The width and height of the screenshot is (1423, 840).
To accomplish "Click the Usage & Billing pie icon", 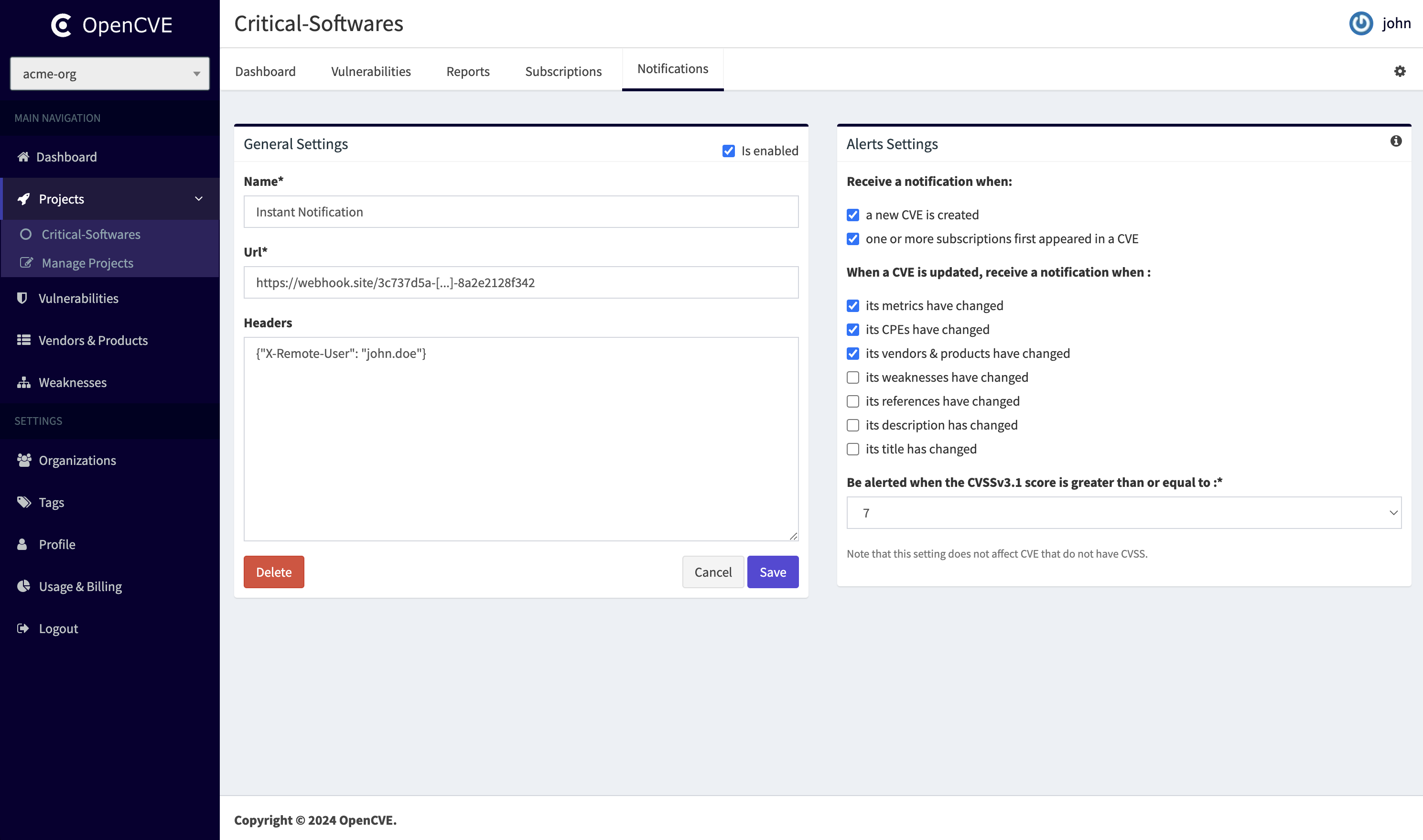I will tap(23, 586).
